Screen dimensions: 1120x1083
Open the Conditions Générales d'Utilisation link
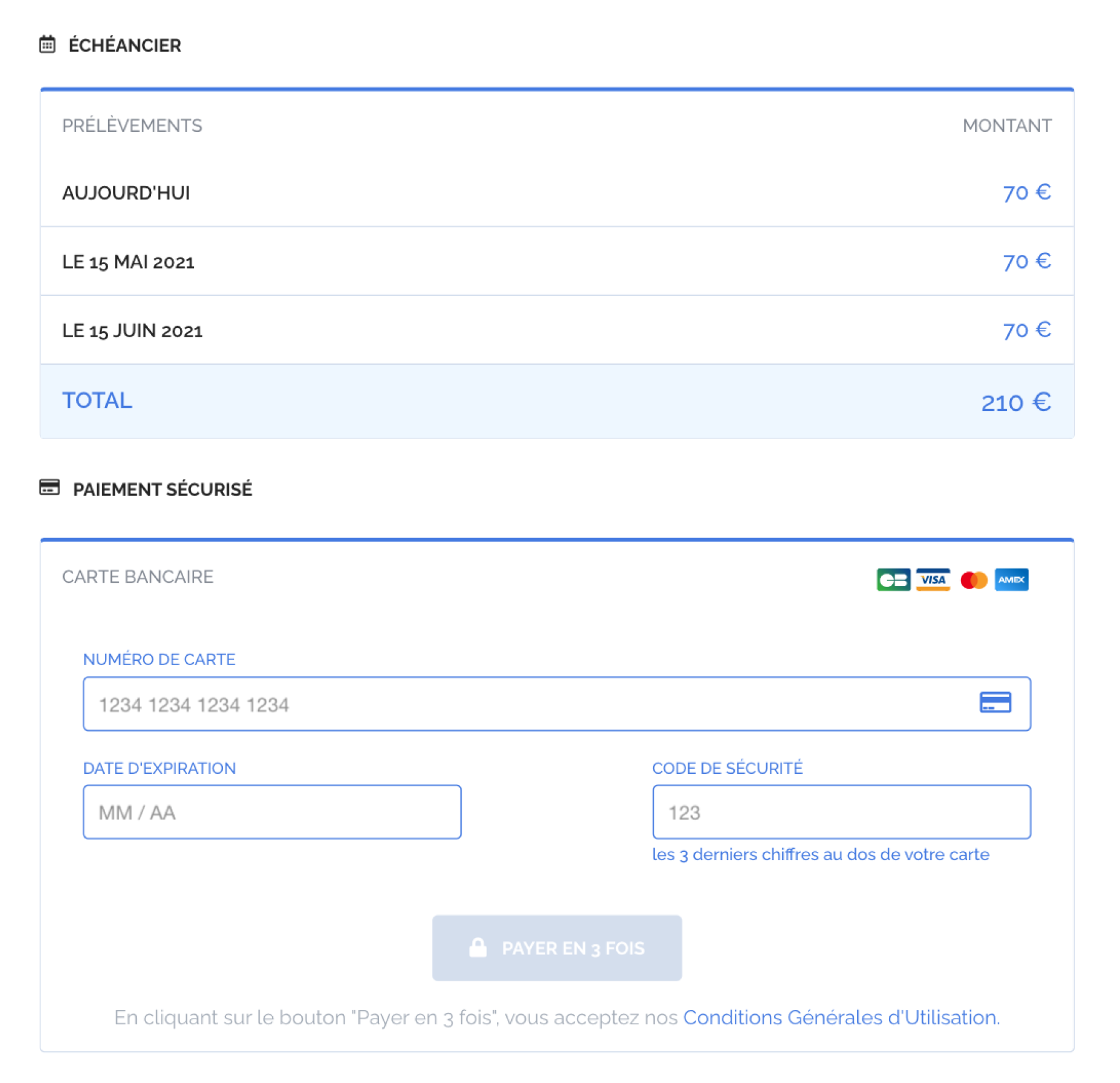point(840,1017)
